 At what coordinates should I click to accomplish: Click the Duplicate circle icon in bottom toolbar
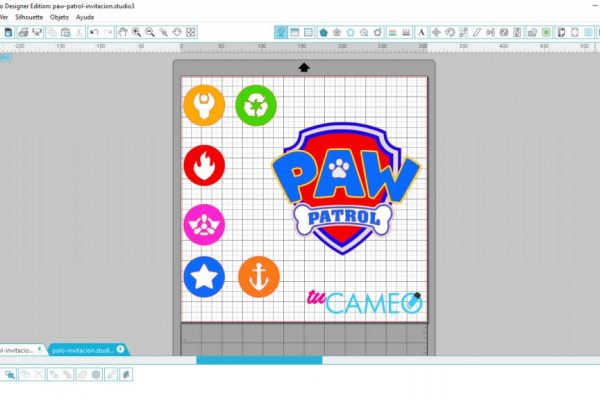pyautogui.click(x=96, y=374)
